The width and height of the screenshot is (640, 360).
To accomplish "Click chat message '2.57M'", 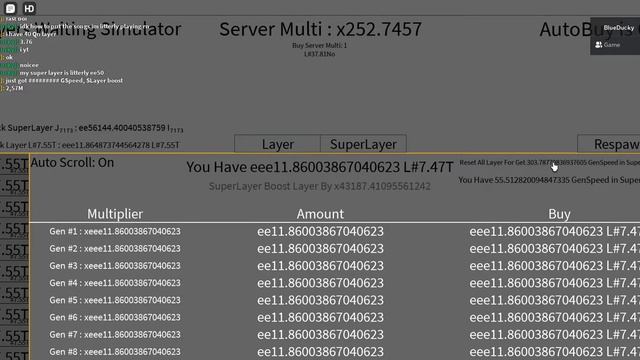I will click(14, 88).
